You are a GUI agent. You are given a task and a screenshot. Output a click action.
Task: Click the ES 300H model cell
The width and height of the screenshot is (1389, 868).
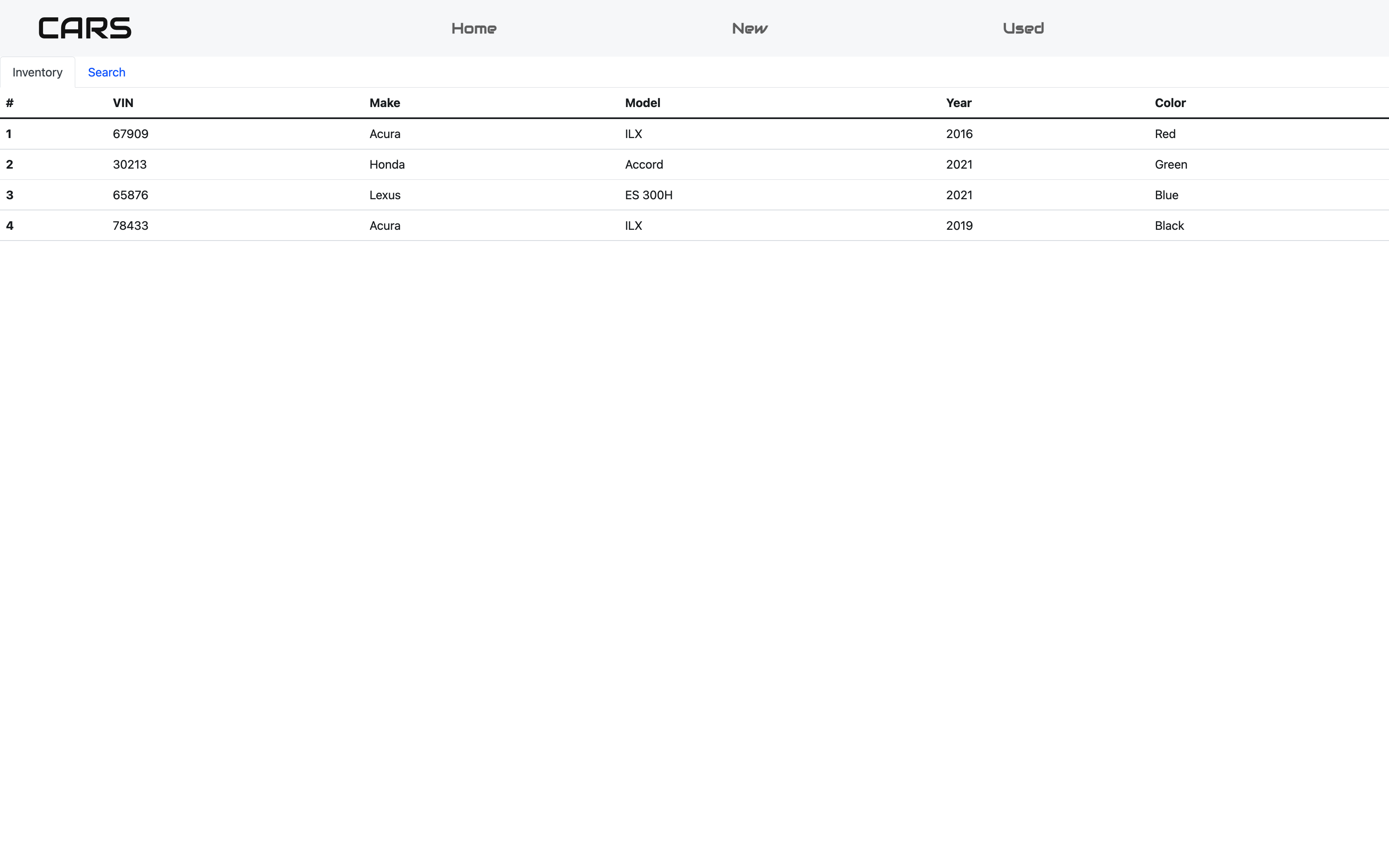[649, 195]
